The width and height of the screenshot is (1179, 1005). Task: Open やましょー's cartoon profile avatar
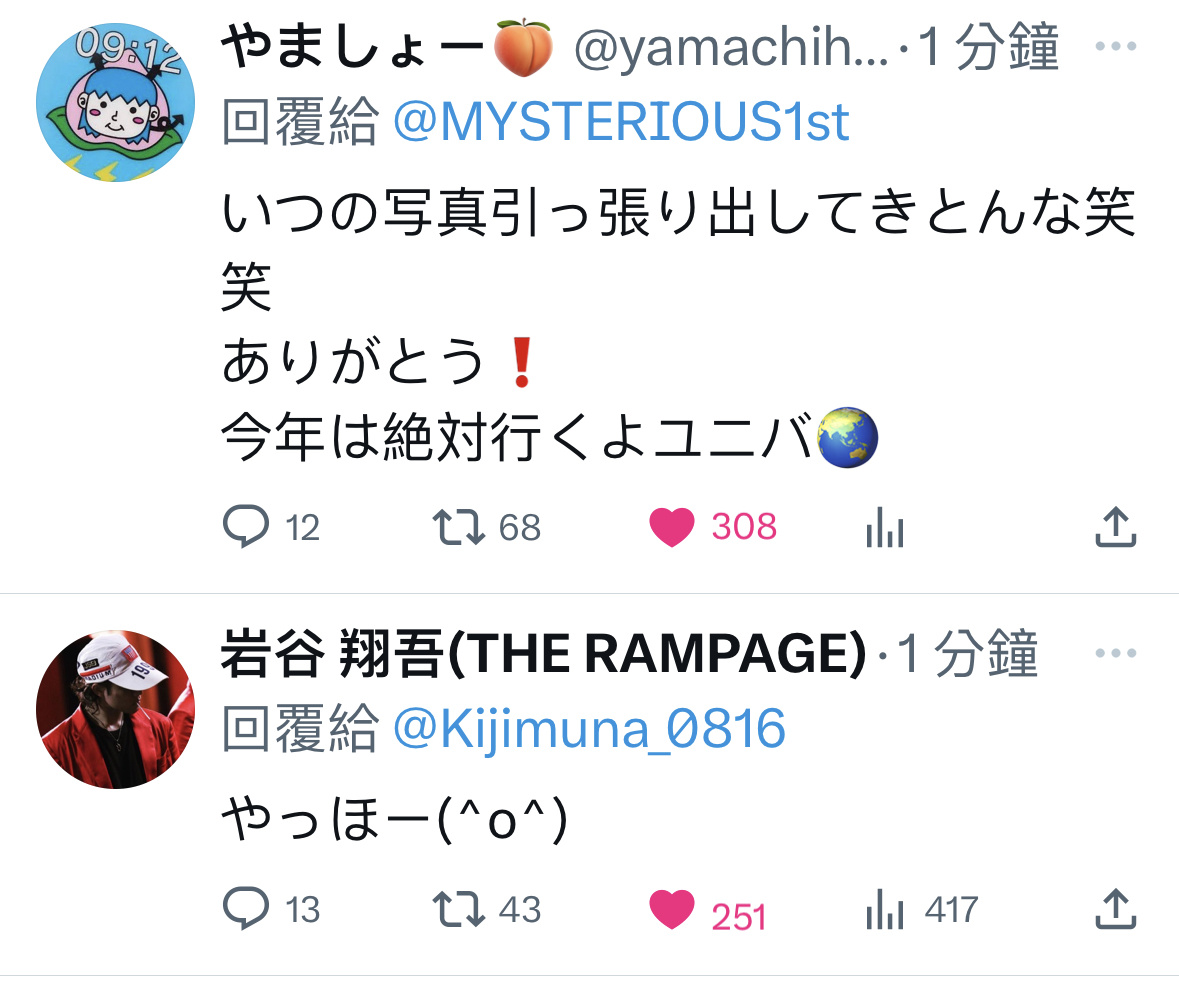click(115, 102)
